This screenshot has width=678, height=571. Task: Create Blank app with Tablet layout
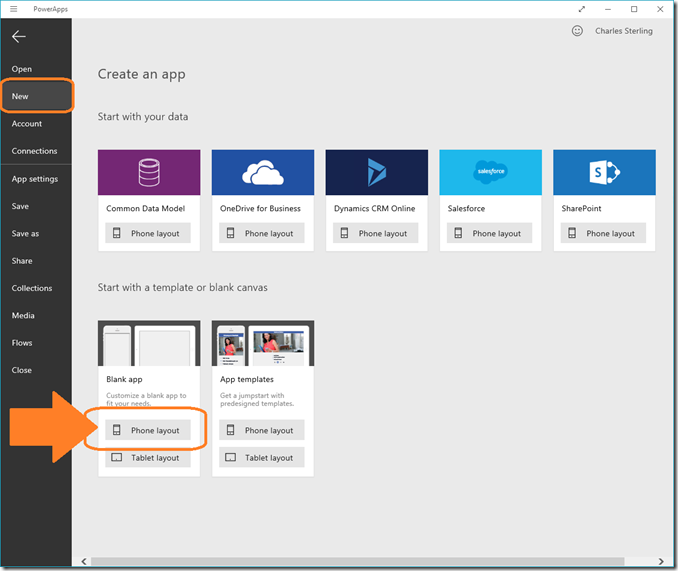tap(148, 458)
